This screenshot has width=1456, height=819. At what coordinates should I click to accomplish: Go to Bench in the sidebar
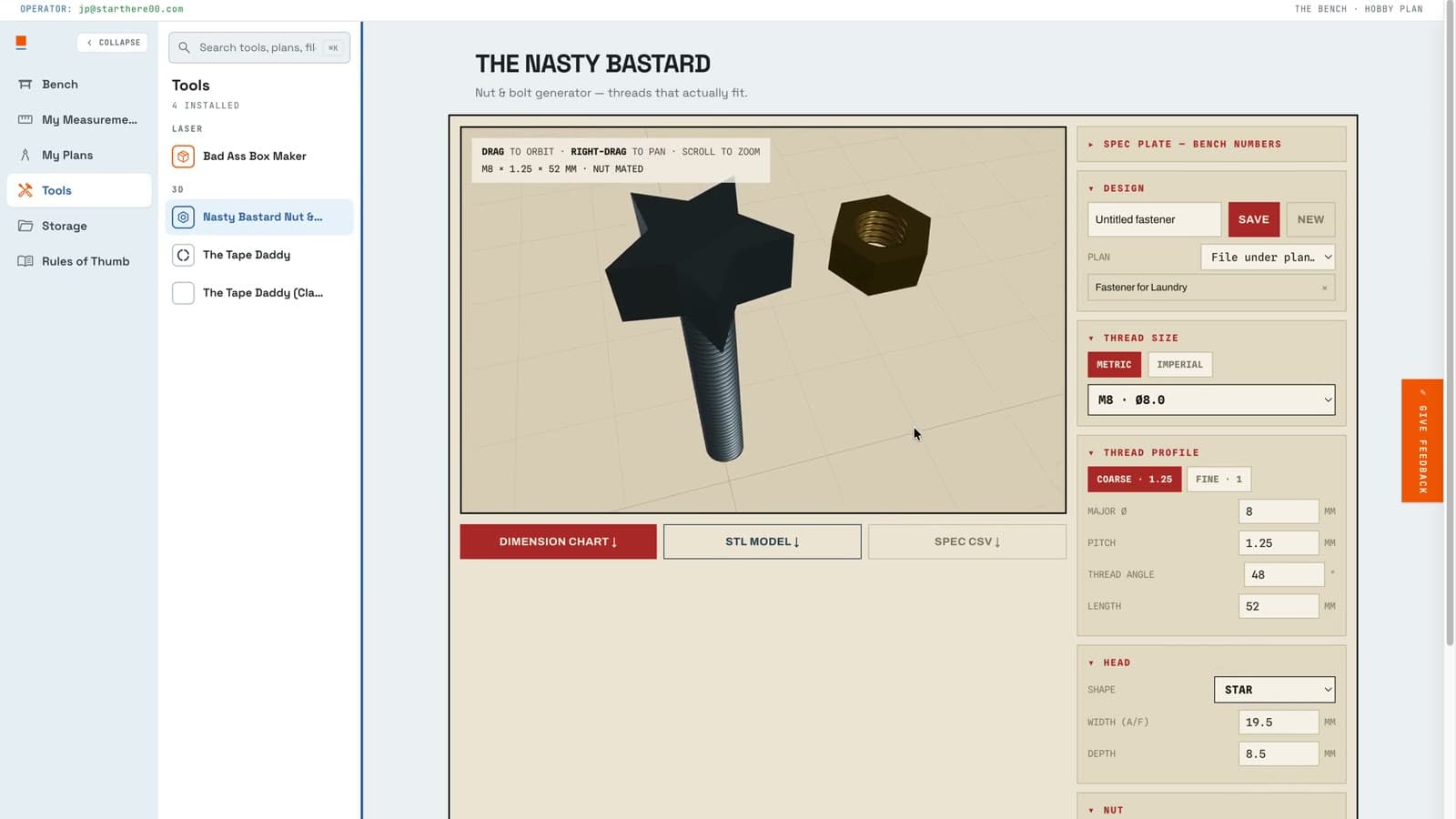(79, 84)
